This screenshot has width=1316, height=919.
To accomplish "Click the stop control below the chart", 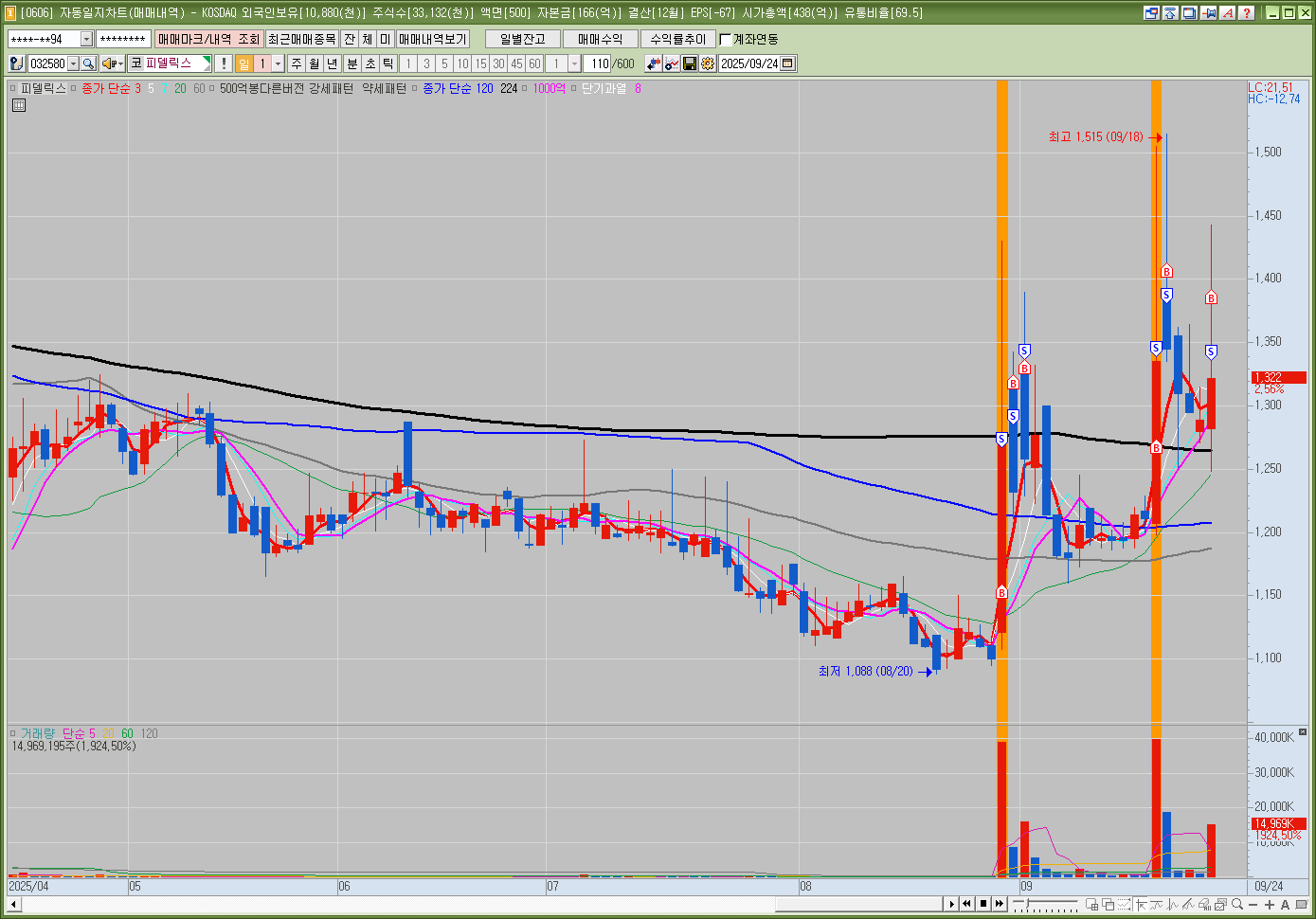I will click(983, 904).
